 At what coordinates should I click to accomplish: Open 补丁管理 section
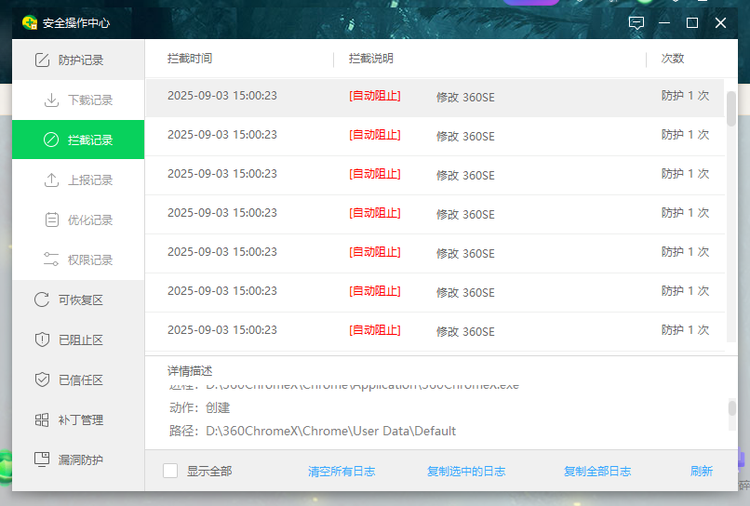(78, 420)
